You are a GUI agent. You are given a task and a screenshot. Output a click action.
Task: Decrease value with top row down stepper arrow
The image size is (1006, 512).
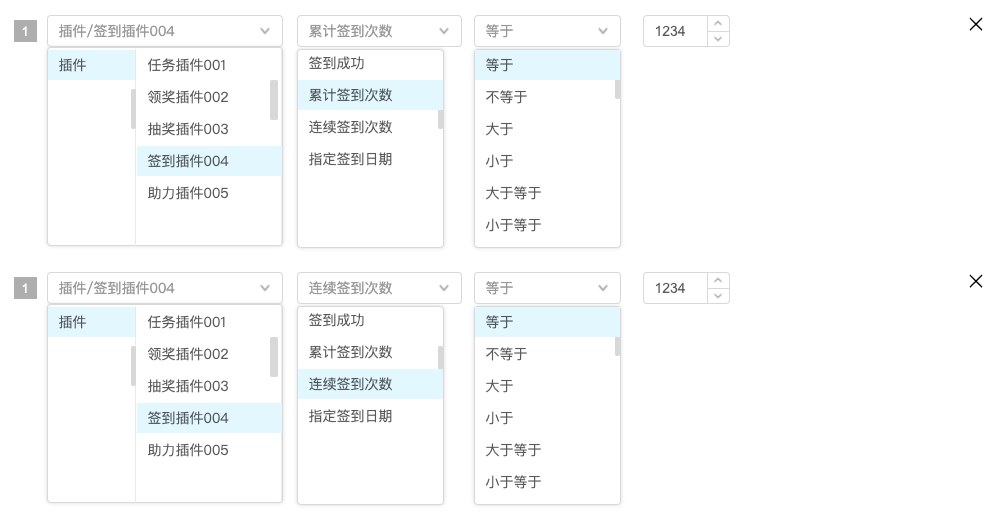click(718, 38)
